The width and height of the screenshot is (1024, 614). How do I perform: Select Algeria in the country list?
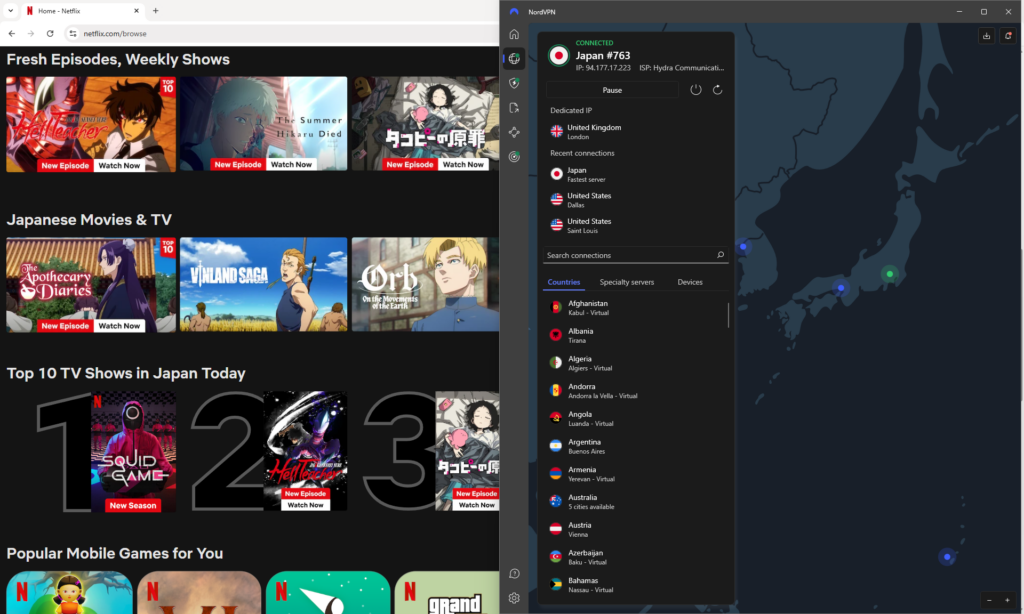pos(635,363)
